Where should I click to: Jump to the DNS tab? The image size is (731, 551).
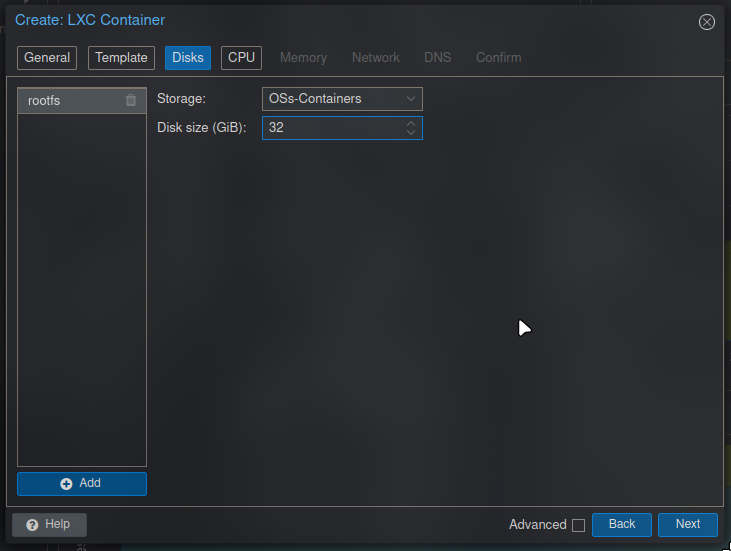[x=437, y=58]
